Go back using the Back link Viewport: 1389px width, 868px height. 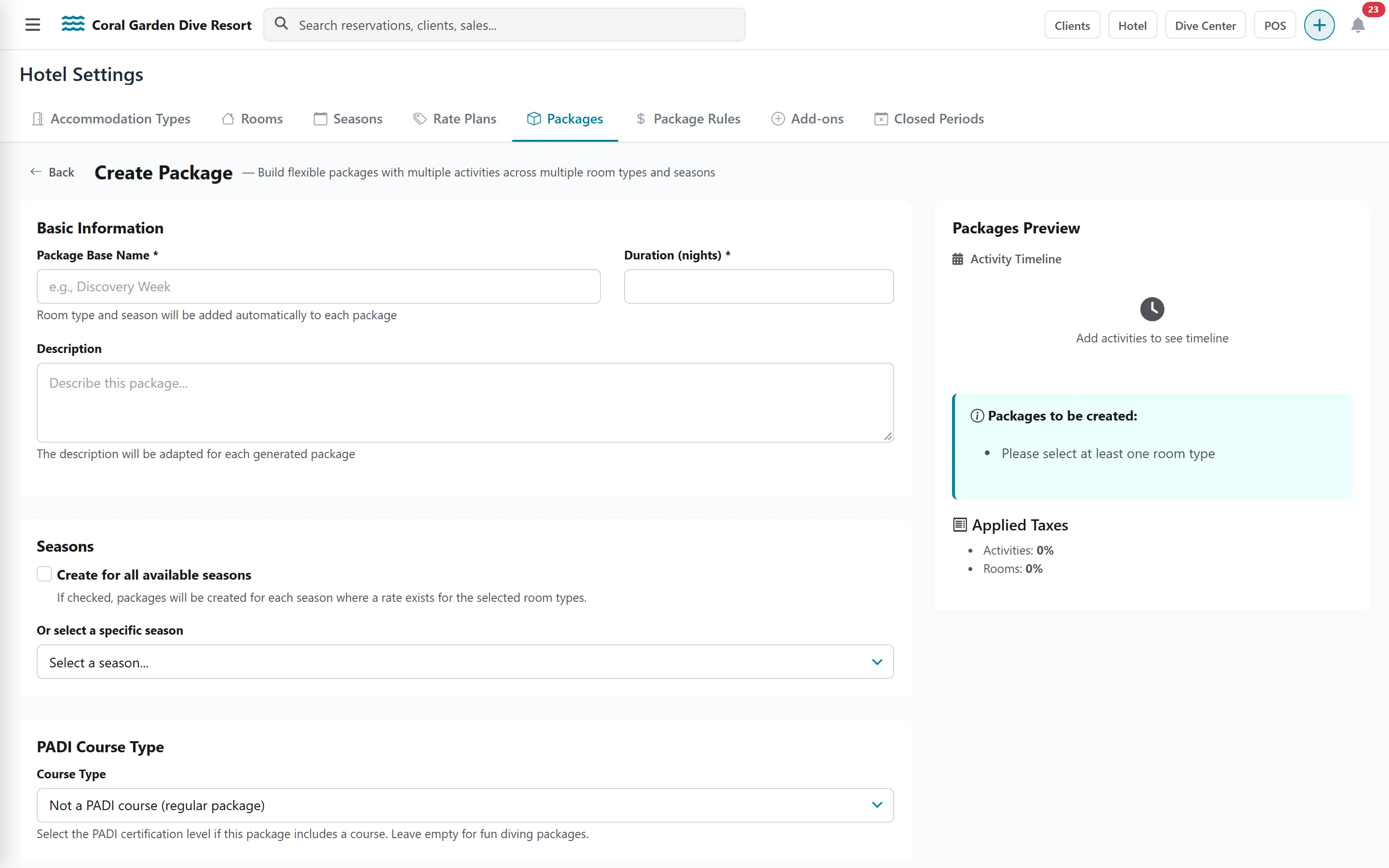(52, 172)
